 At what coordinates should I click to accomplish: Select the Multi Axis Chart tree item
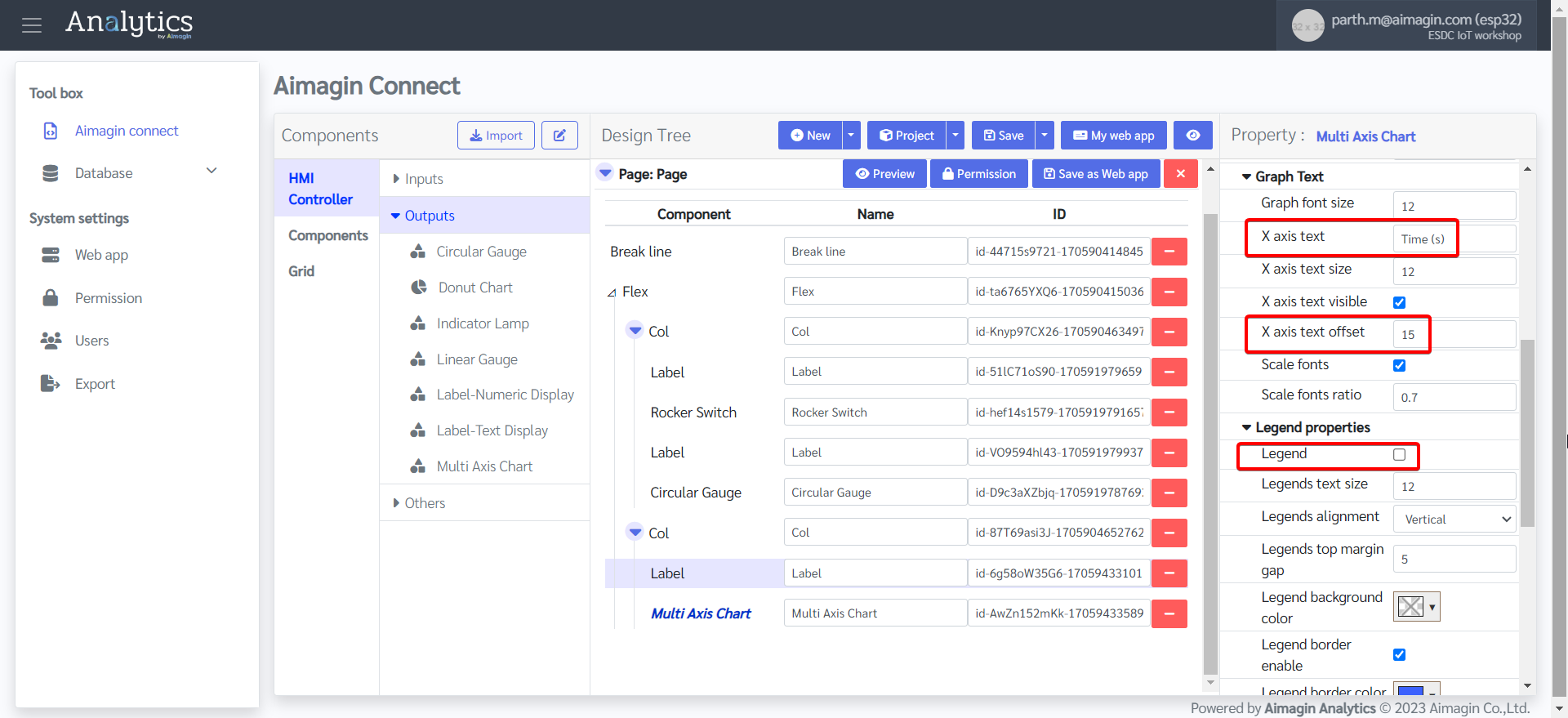(701, 613)
